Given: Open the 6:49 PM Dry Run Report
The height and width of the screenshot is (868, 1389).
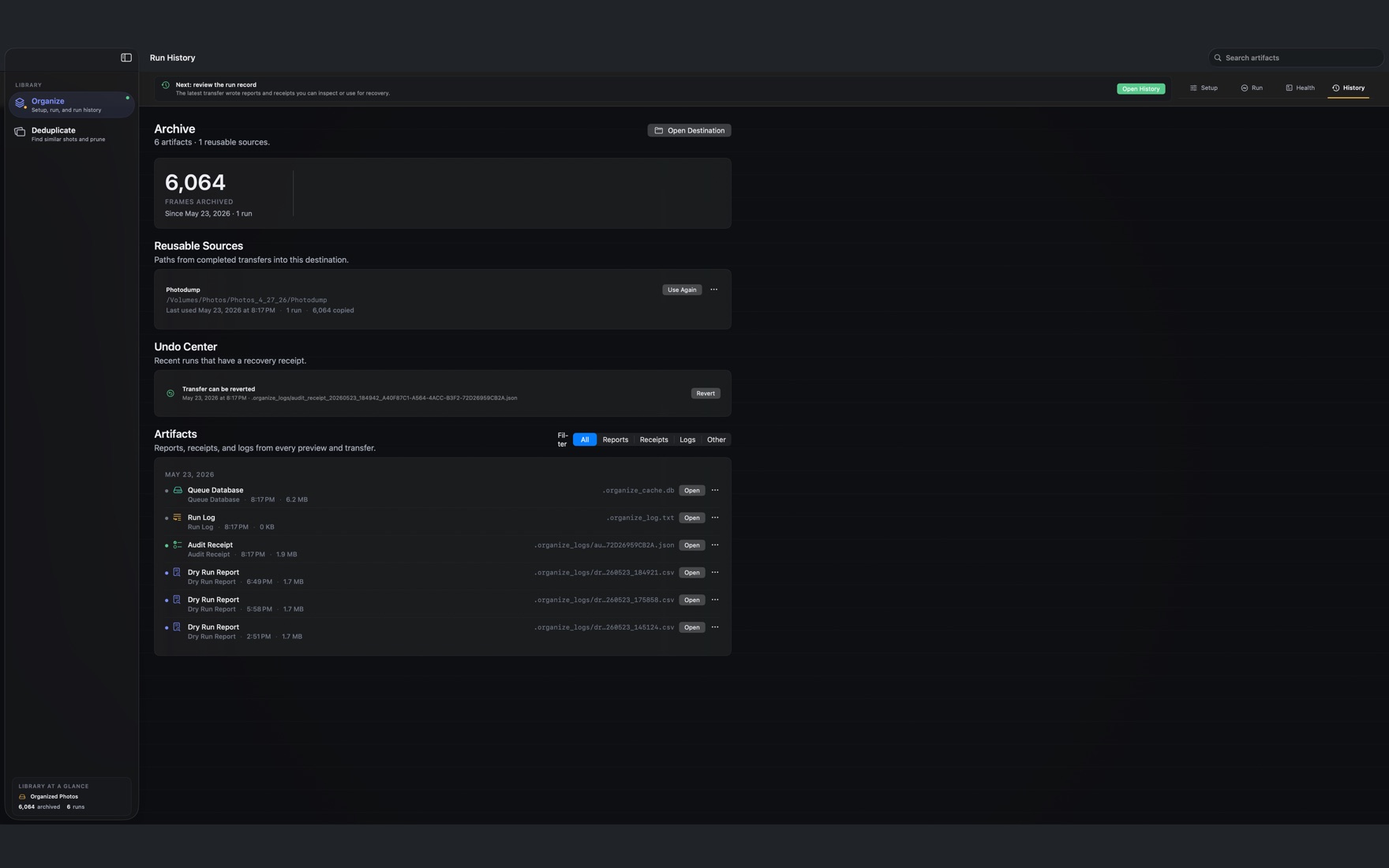Looking at the screenshot, I should pos(692,572).
